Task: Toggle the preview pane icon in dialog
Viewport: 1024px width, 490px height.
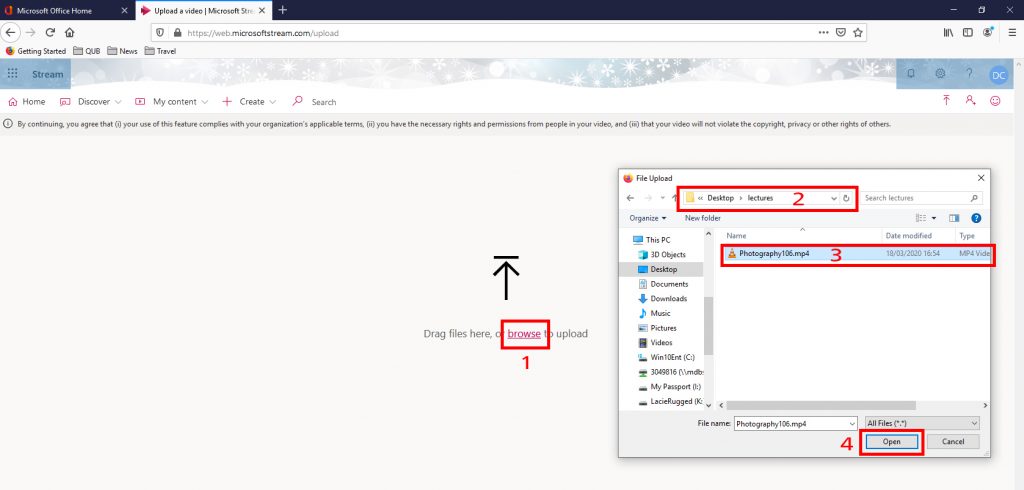Action: (x=954, y=217)
